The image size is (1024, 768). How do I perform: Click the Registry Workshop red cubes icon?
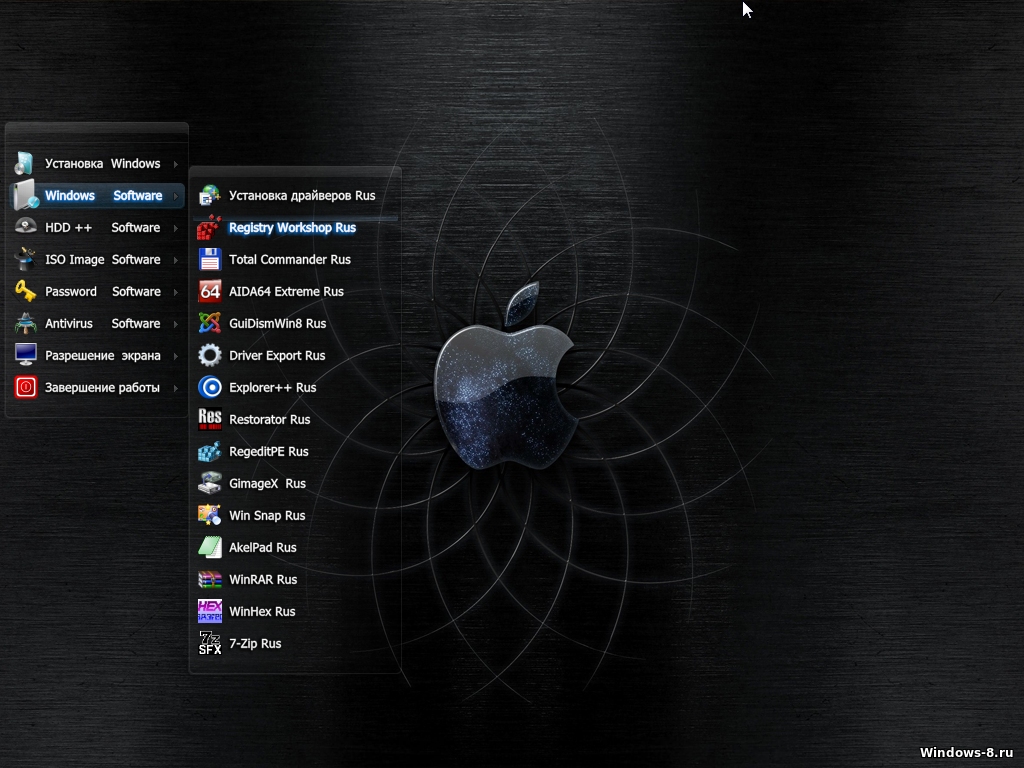[x=210, y=227]
